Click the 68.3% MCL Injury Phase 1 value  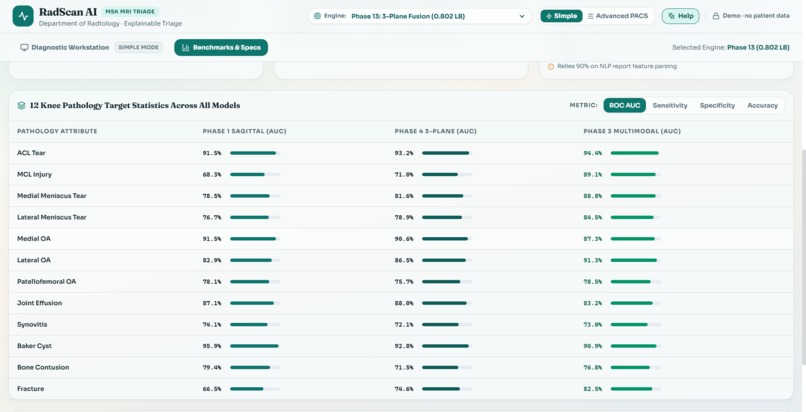212,175
